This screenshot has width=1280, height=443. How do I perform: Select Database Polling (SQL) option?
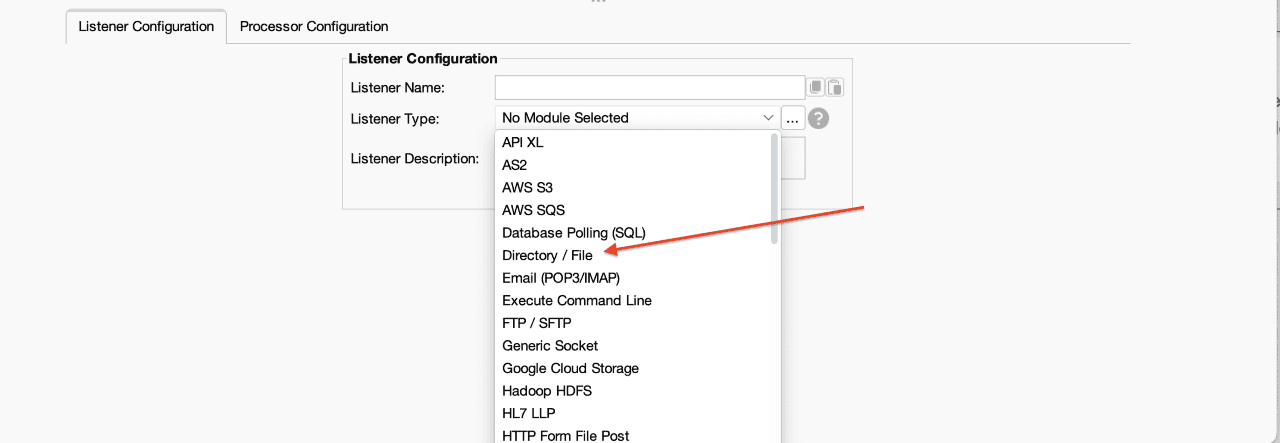coord(637,232)
